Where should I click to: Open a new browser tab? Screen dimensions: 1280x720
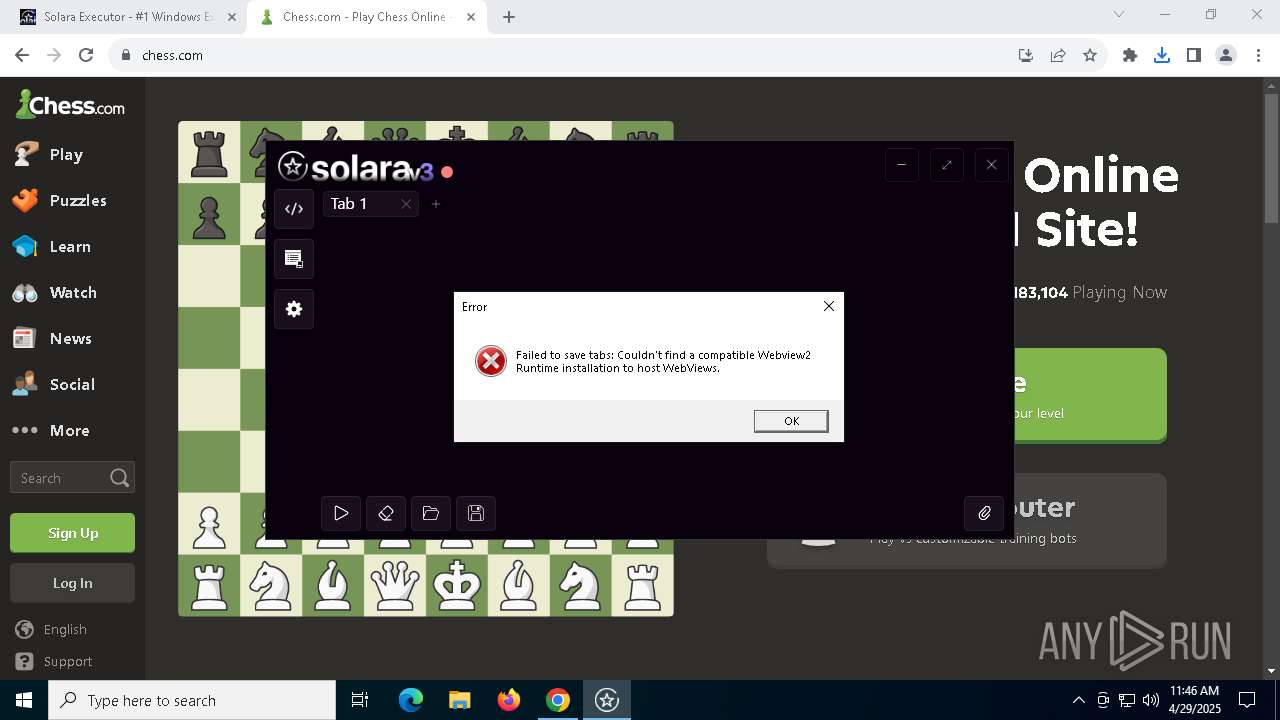[x=509, y=17]
